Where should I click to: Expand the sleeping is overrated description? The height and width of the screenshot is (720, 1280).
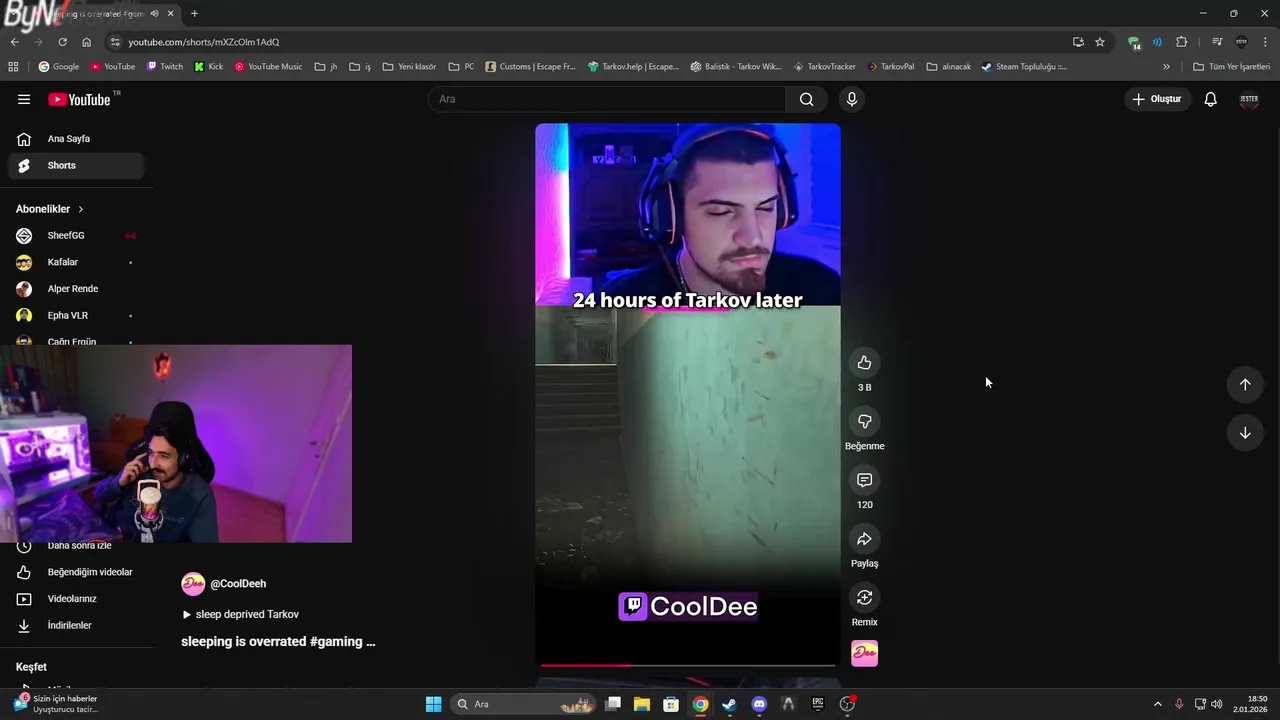(278, 642)
